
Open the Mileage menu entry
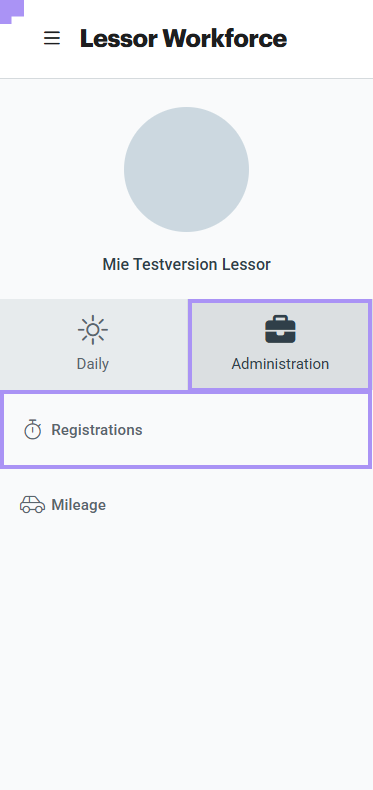pyautogui.click(x=186, y=505)
